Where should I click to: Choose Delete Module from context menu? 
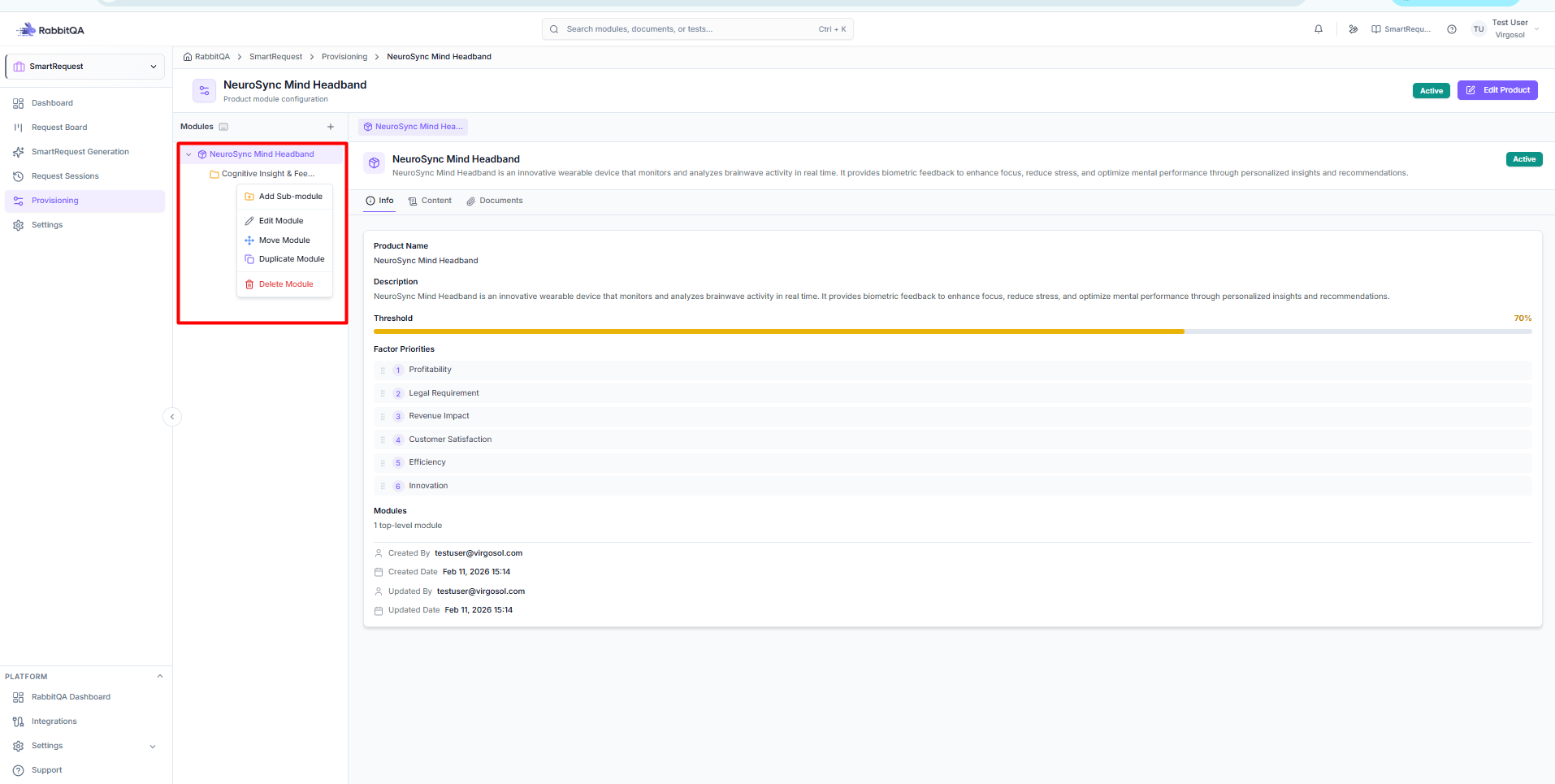pos(284,284)
